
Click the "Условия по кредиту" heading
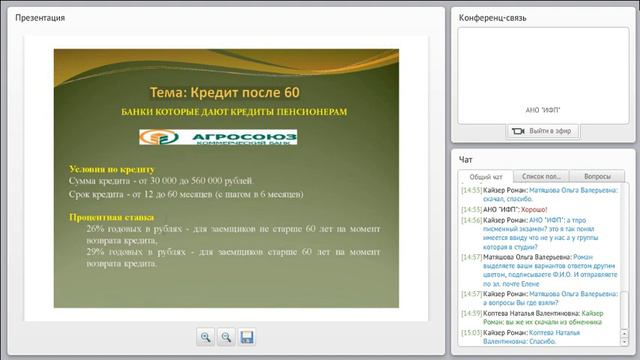pos(112,169)
